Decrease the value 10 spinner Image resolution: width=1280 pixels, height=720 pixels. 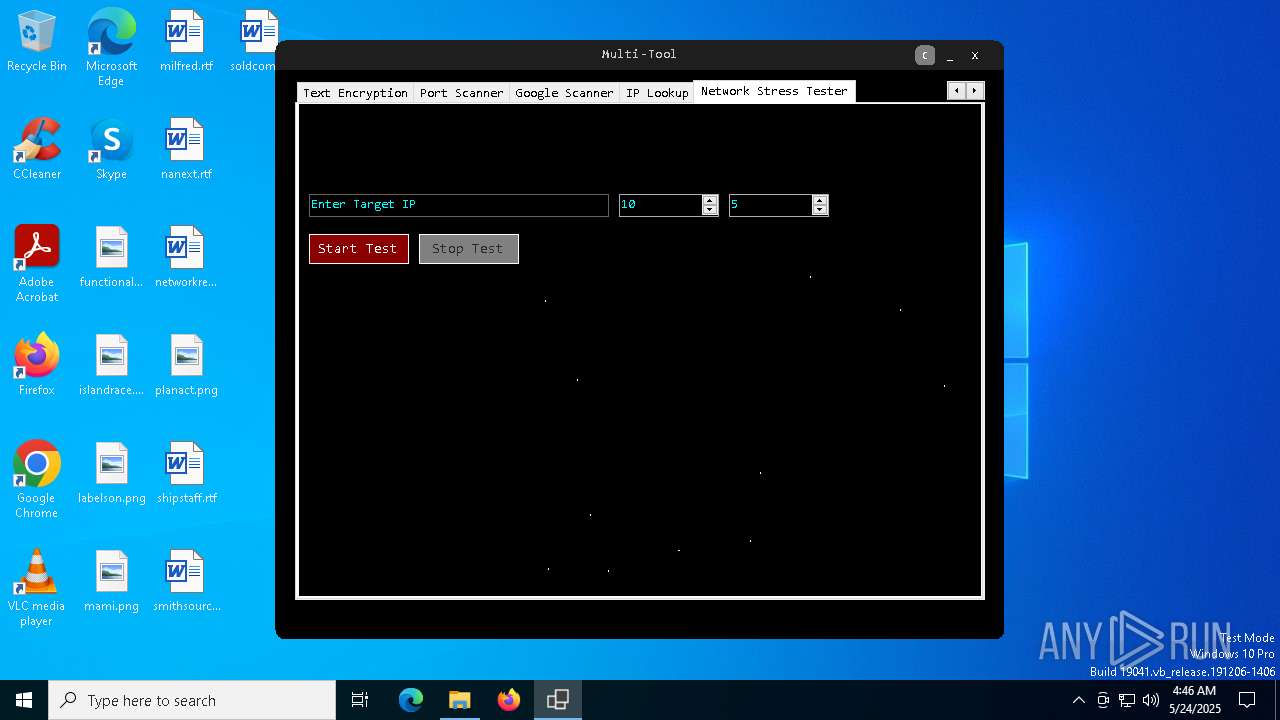coord(710,210)
